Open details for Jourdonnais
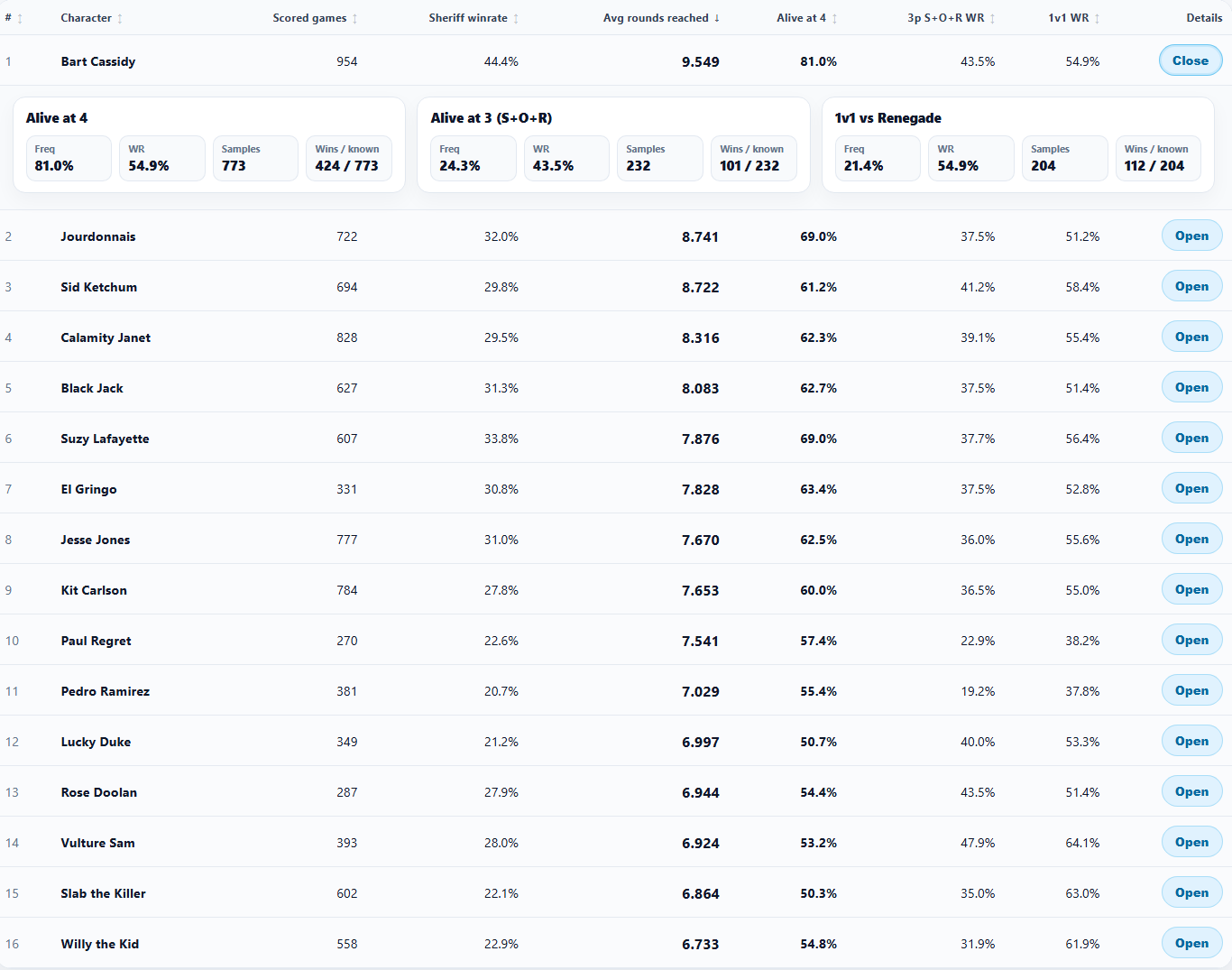 (x=1191, y=236)
